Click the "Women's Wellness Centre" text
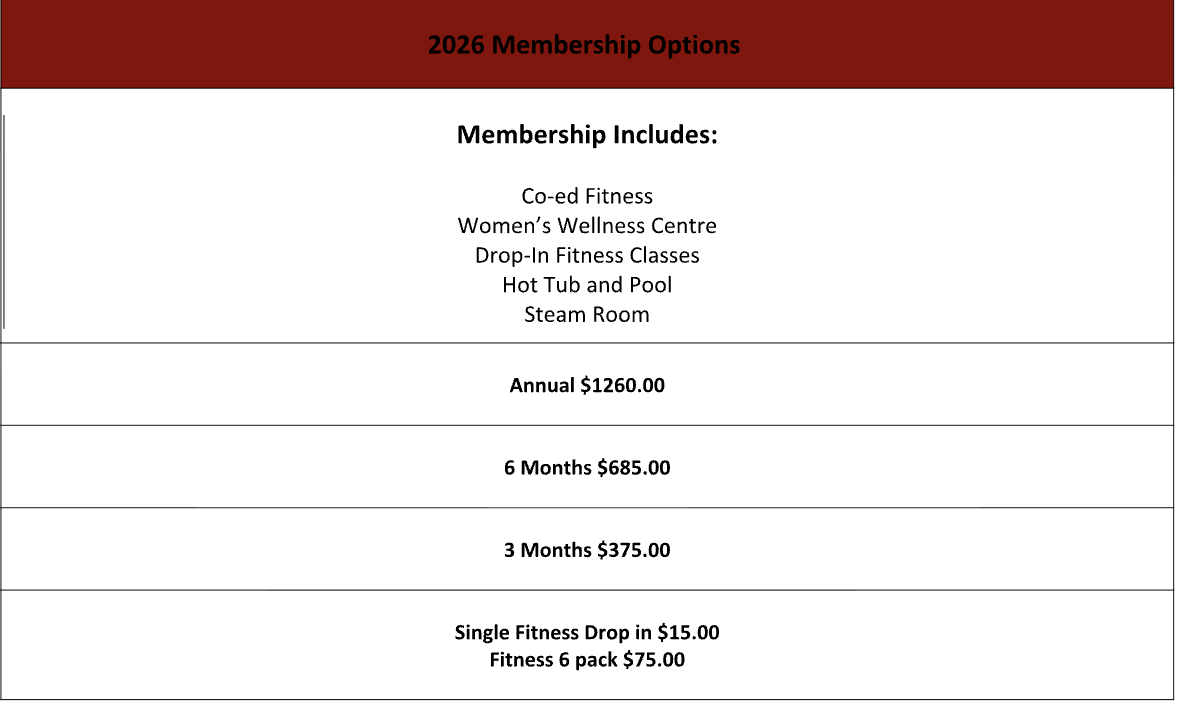This screenshot has width=1180, height=704. (587, 226)
